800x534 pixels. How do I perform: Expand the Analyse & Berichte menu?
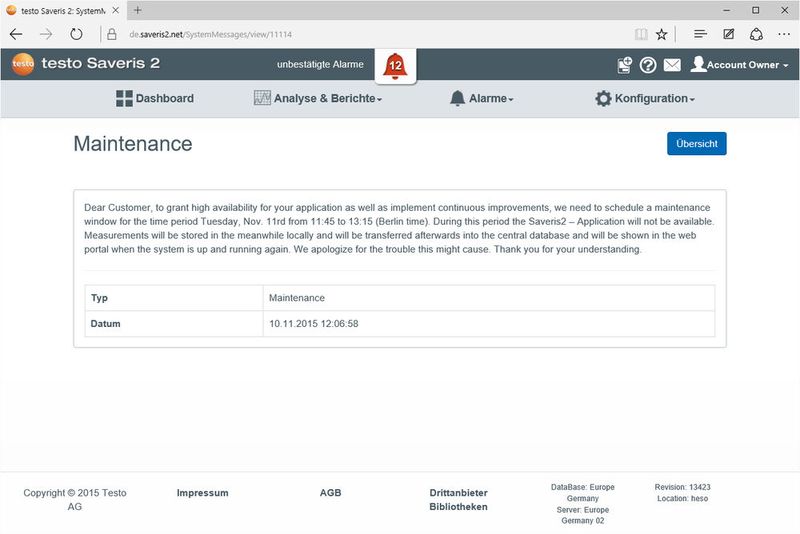(x=318, y=98)
